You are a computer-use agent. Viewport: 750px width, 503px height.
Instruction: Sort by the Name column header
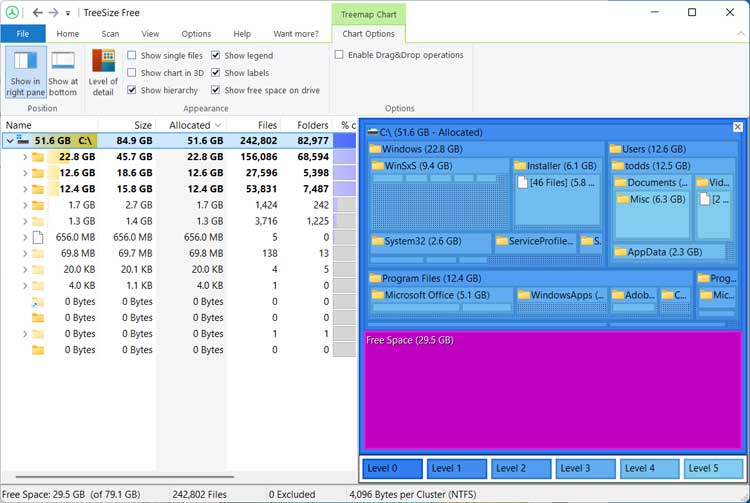coord(49,125)
